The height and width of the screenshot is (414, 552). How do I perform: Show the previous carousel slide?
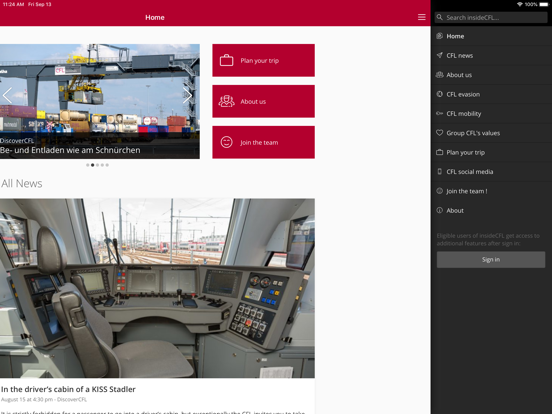tap(7, 95)
